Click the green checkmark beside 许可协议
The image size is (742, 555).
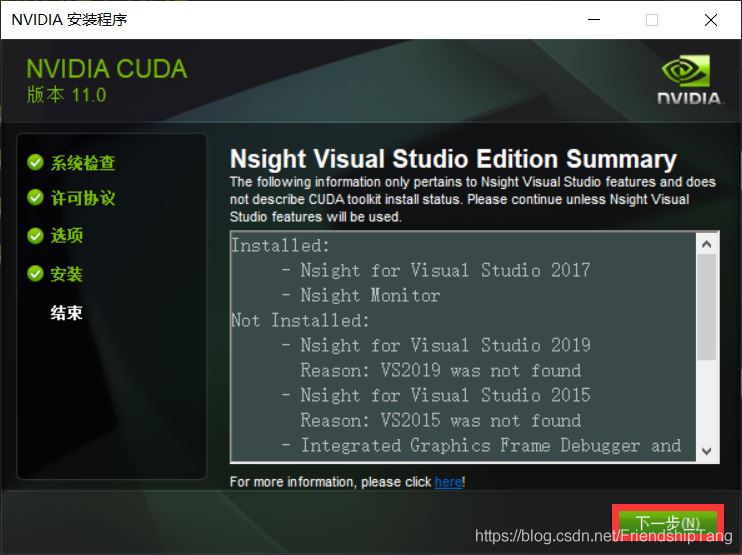[36, 197]
